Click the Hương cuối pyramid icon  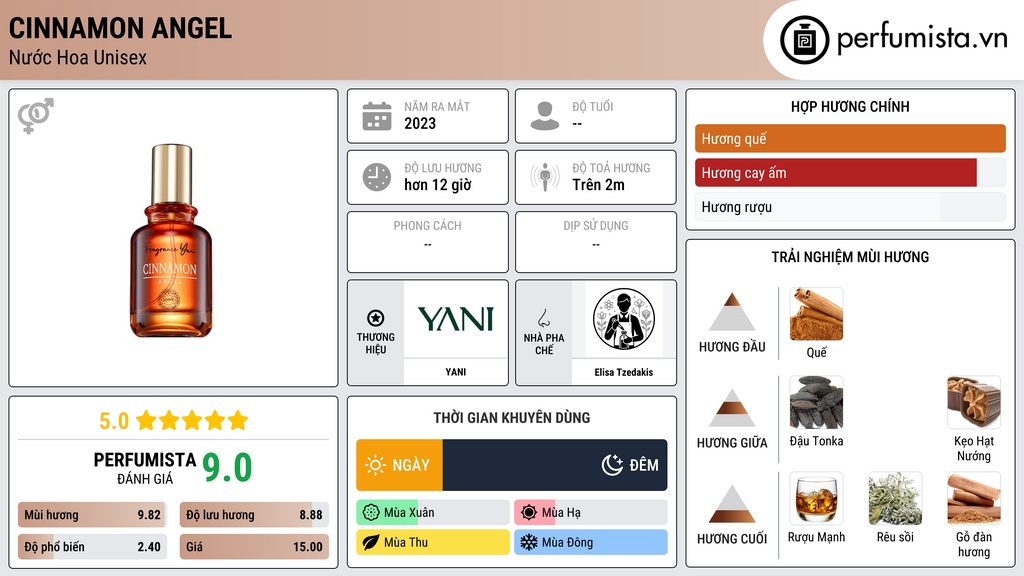[732, 504]
